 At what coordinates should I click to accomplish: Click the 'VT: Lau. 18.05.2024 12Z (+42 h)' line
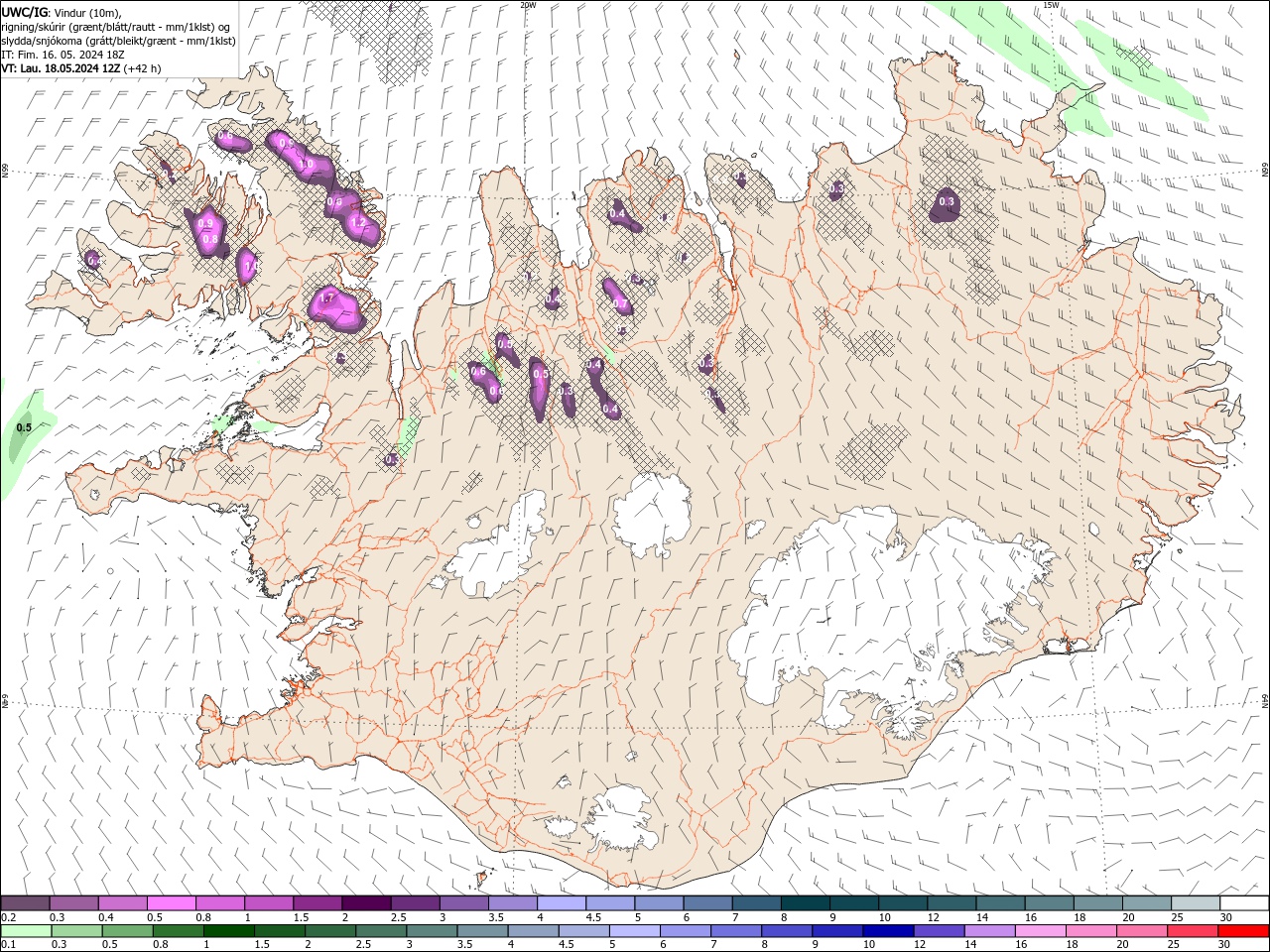tap(81, 68)
